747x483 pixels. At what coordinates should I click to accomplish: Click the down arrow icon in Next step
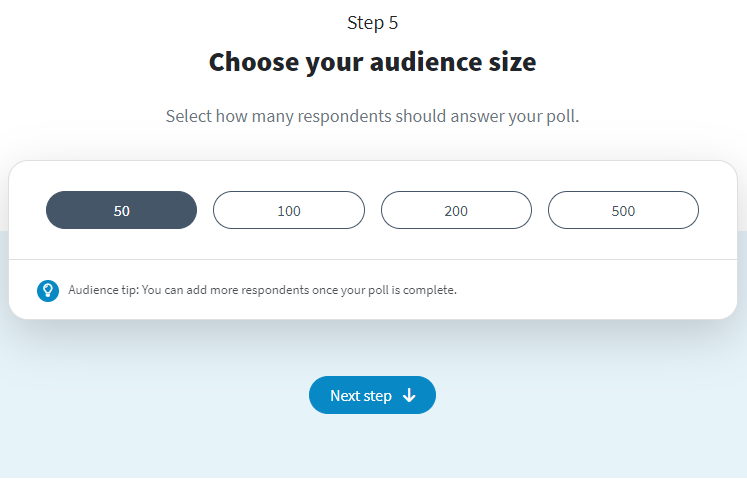409,395
